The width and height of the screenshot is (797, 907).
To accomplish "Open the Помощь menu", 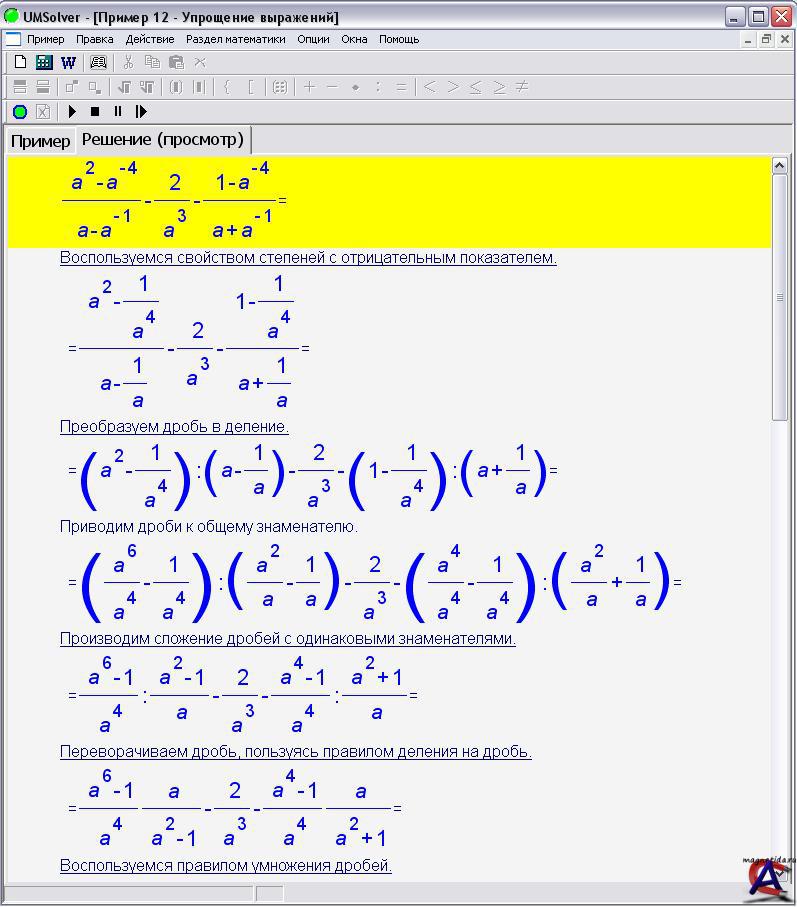I will [x=399, y=39].
